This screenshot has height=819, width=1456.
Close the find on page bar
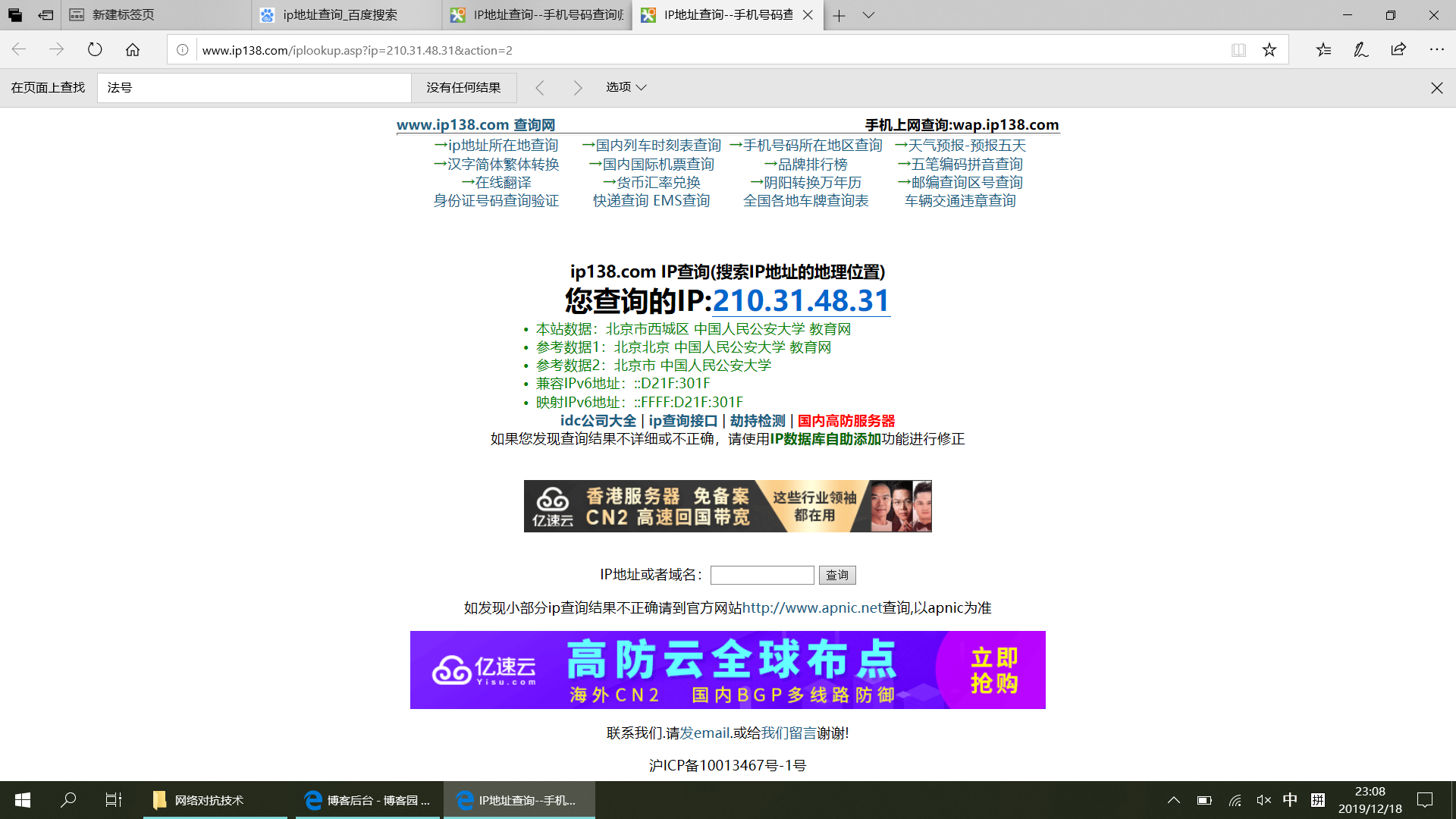coord(1436,88)
